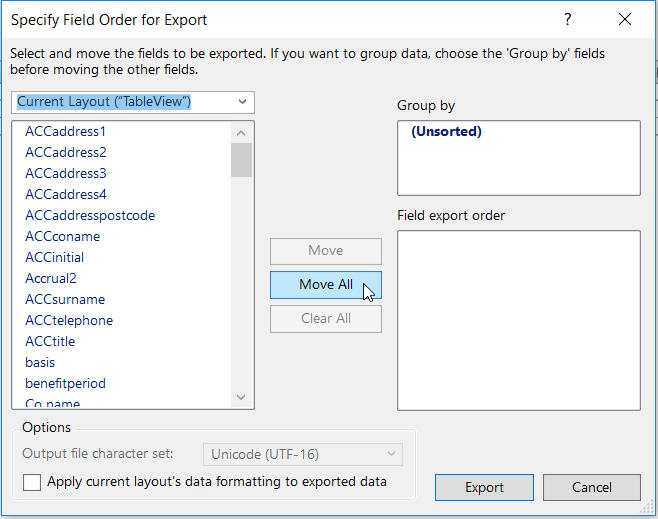The image size is (658, 519).
Task: Click the field list scrollbar thumb
Action: click(241, 159)
